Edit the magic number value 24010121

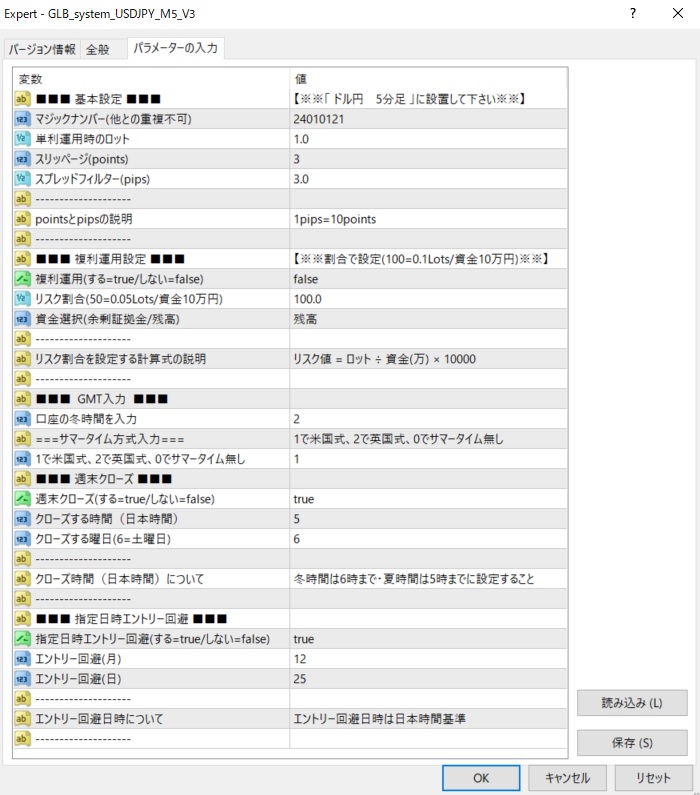[428, 119]
